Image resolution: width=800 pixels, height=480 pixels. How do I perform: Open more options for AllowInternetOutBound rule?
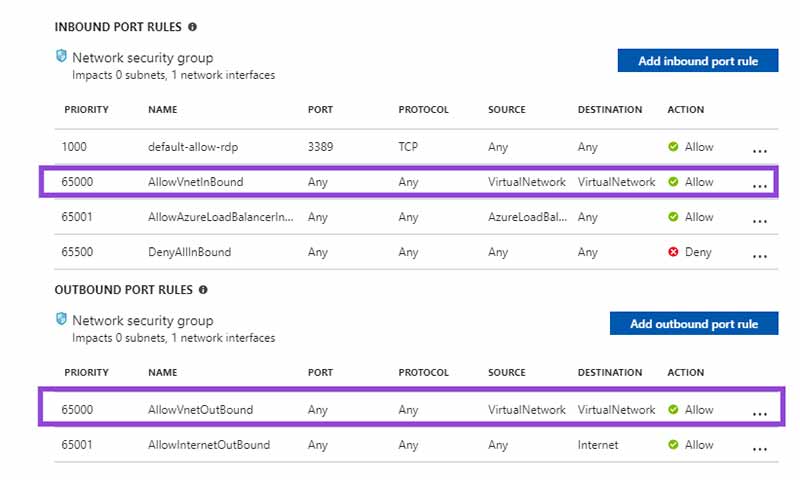(x=760, y=449)
